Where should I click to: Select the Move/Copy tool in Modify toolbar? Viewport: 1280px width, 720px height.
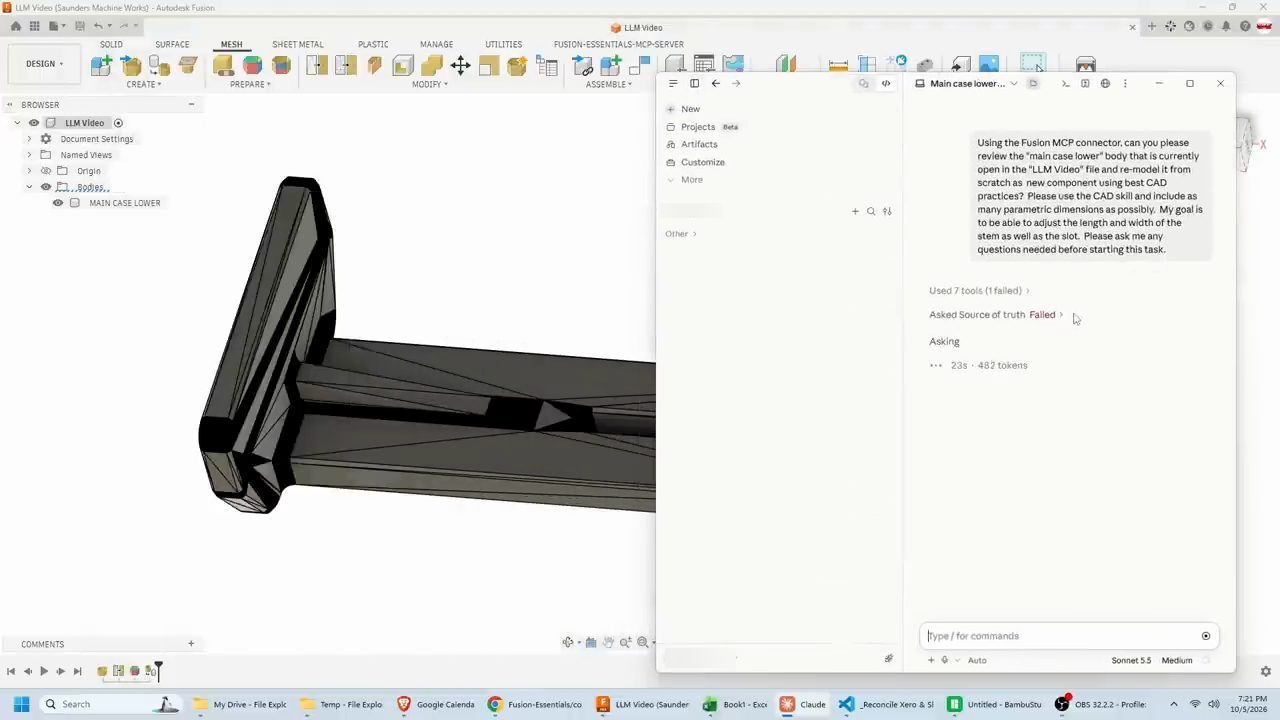[x=460, y=65]
